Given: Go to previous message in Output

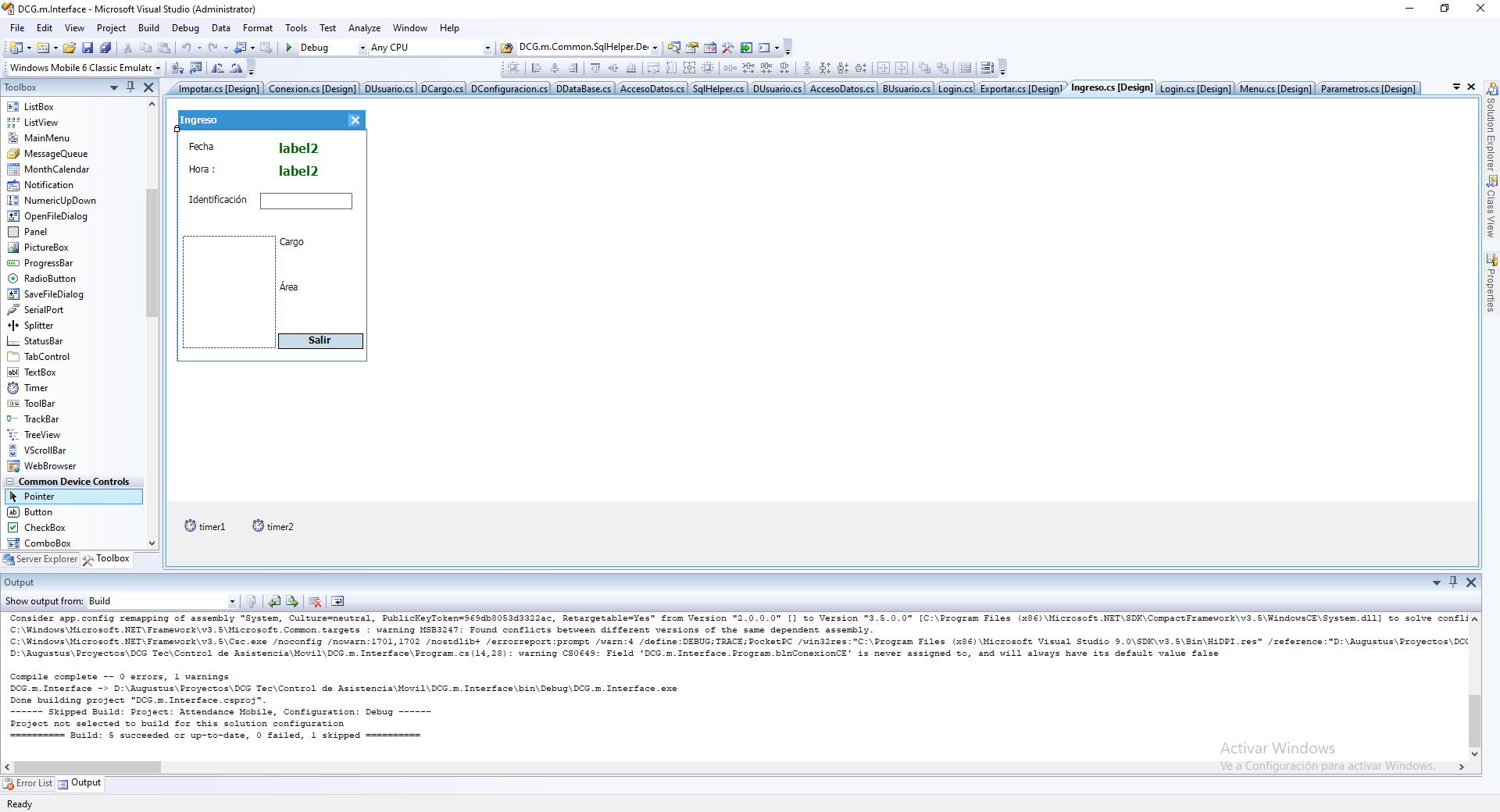Looking at the screenshot, I should click(274, 601).
